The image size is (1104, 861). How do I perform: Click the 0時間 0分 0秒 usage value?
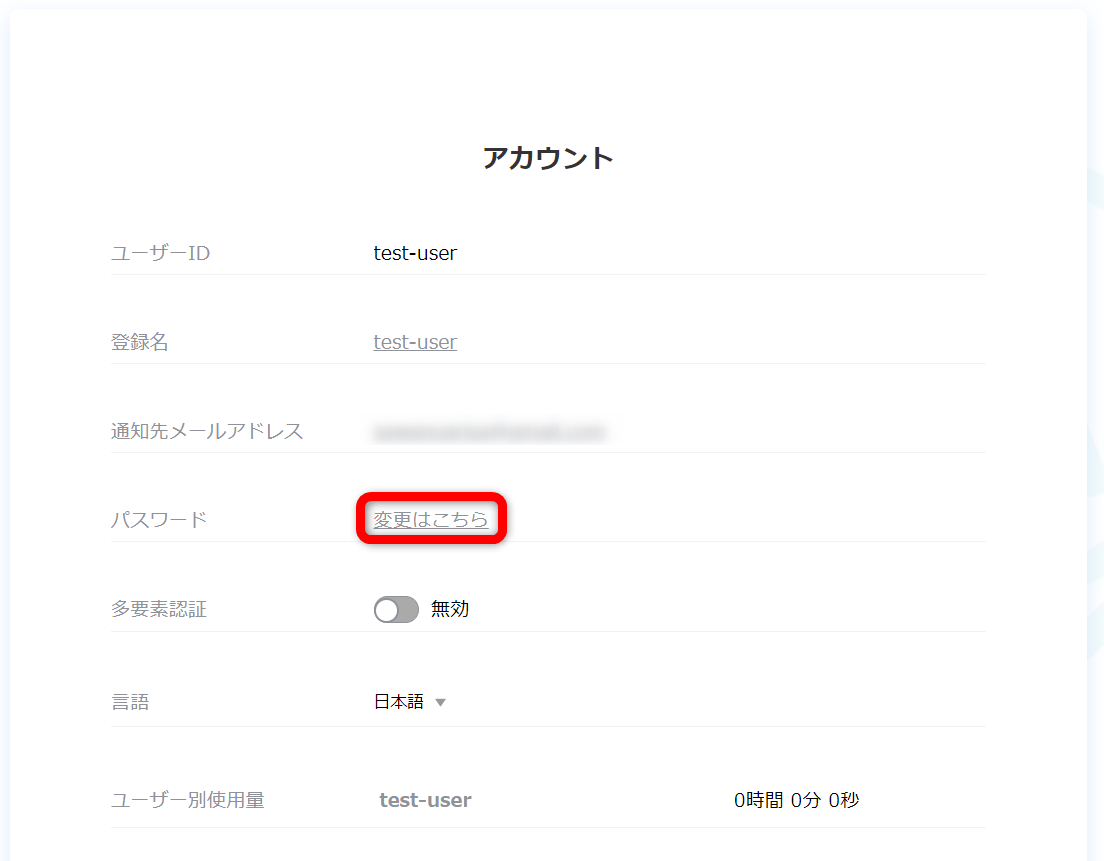click(x=796, y=800)
